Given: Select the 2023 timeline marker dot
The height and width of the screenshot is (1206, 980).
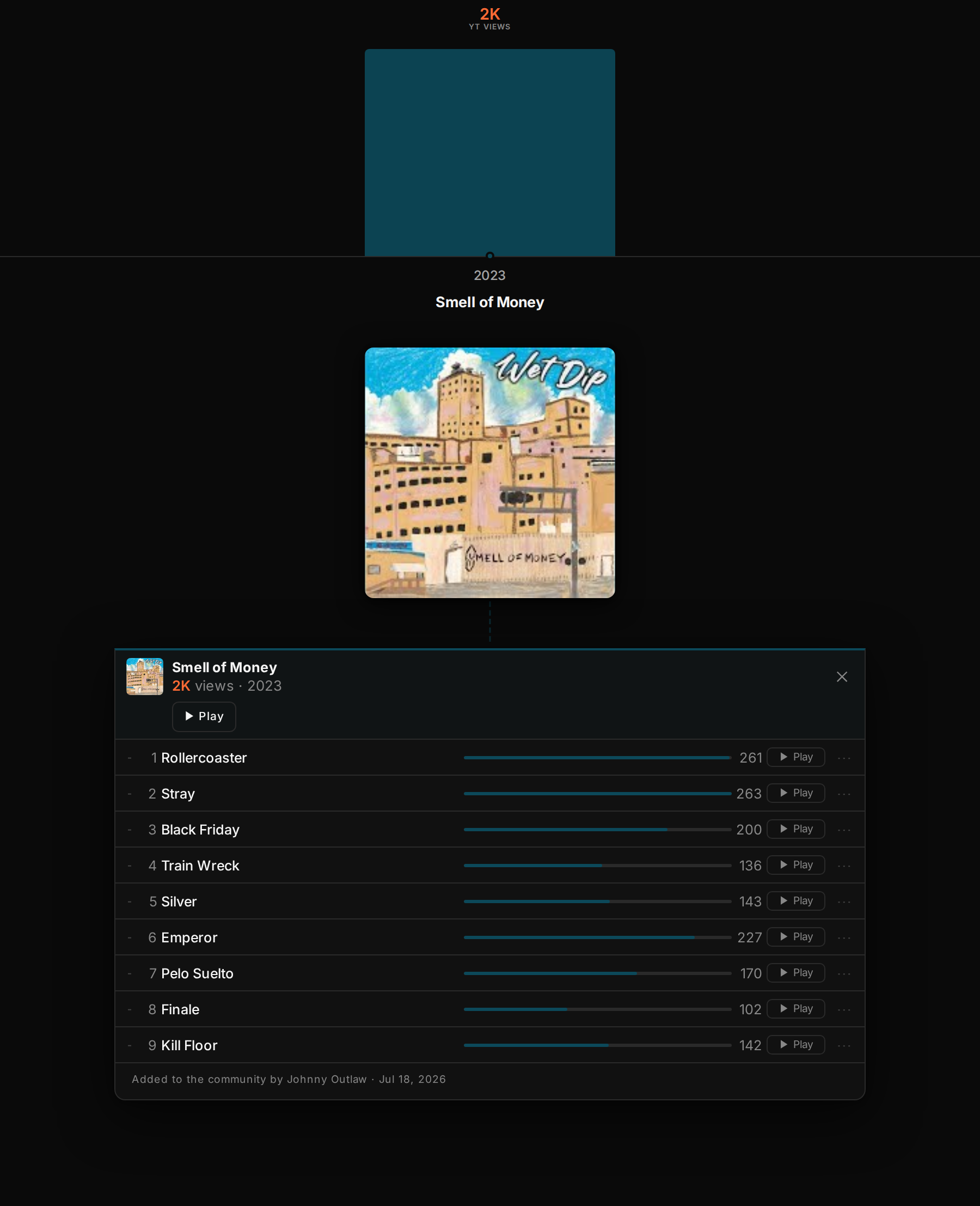Looking at the screenshot, I should pyautogui.click(x=489, y=256).
